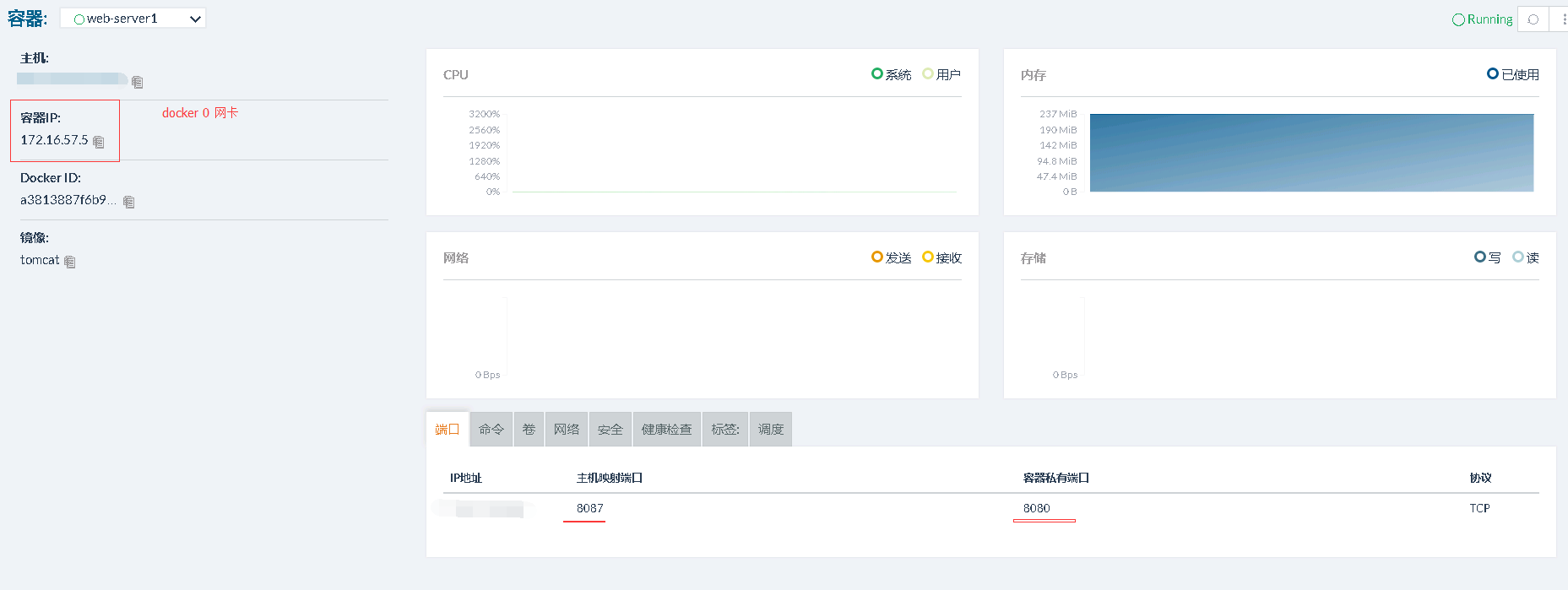Open the 标签 tab

pos(725,429)
